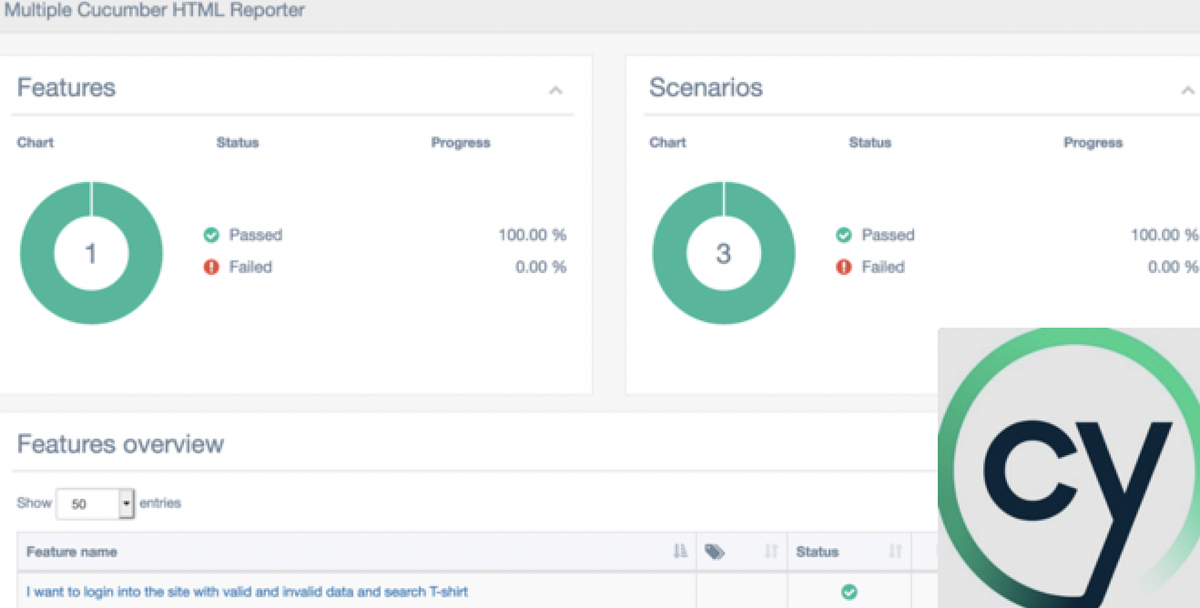Viewport: 1200px width, 608px height.
Task: Sort by the Feature name column header
Action: [71, 551]
